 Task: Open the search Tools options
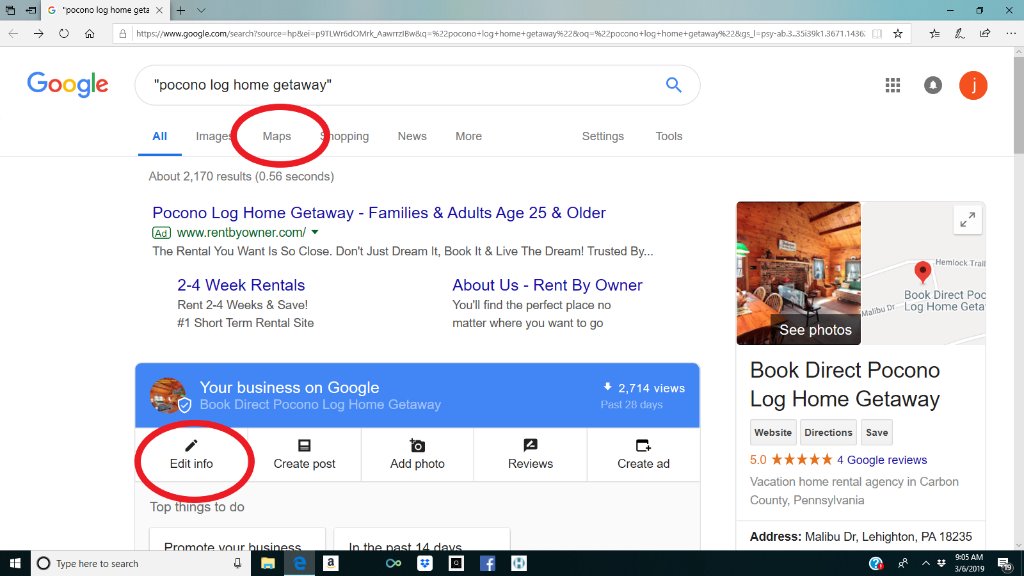[669, 136]
